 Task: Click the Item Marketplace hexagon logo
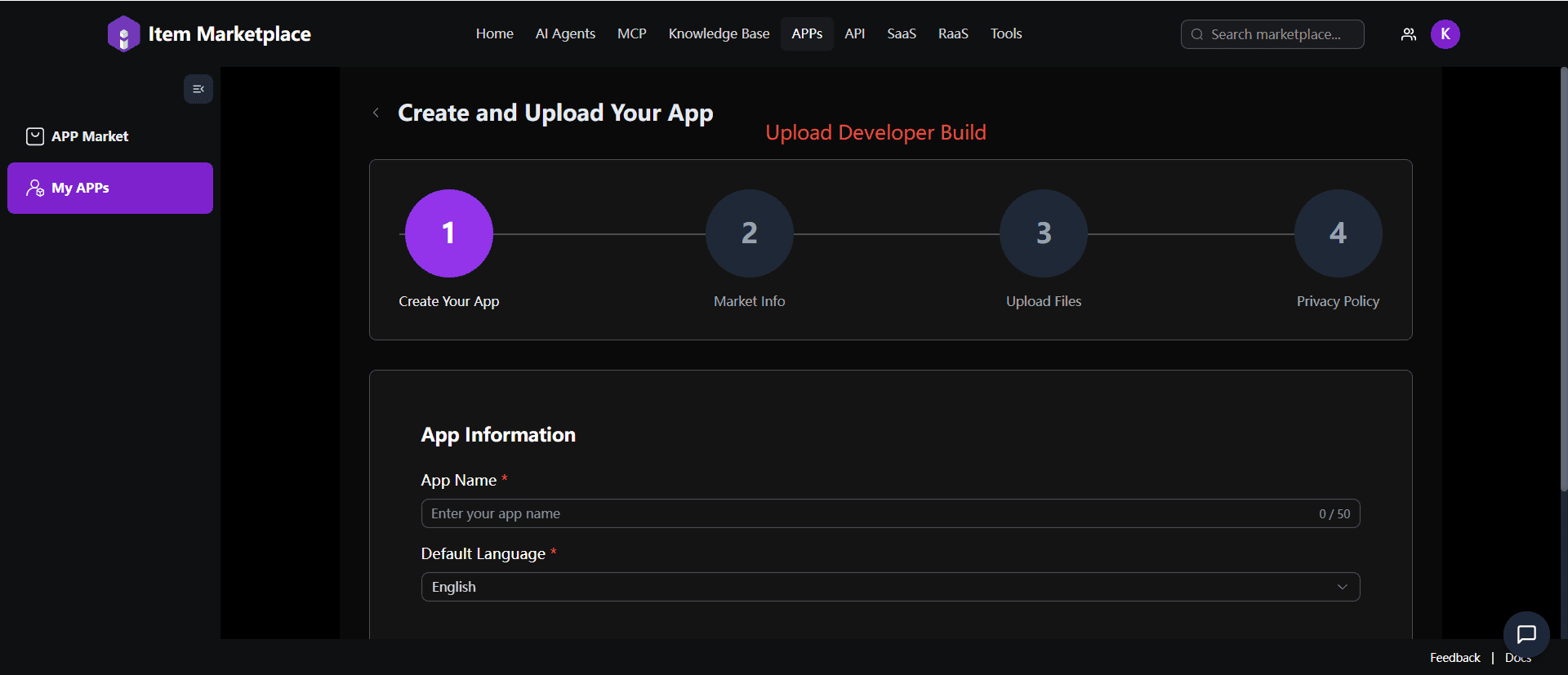pos(123,34)
